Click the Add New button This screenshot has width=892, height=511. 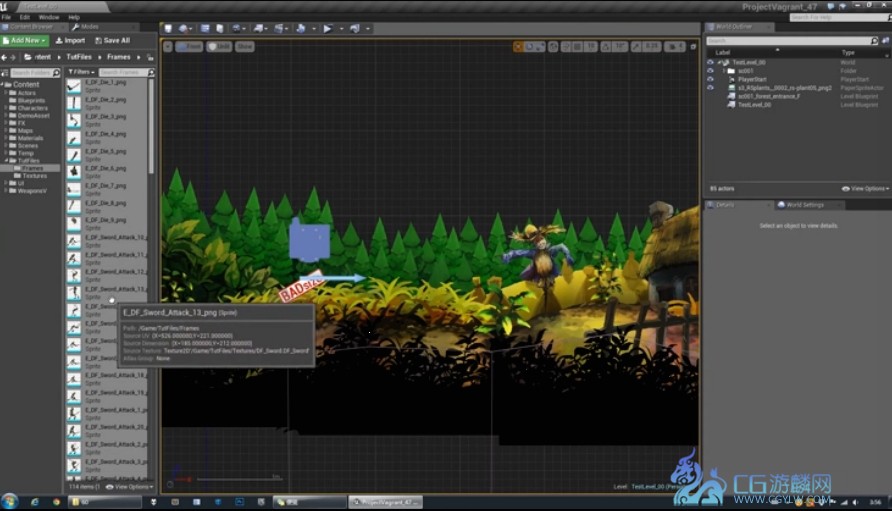[x=24, y=40]
